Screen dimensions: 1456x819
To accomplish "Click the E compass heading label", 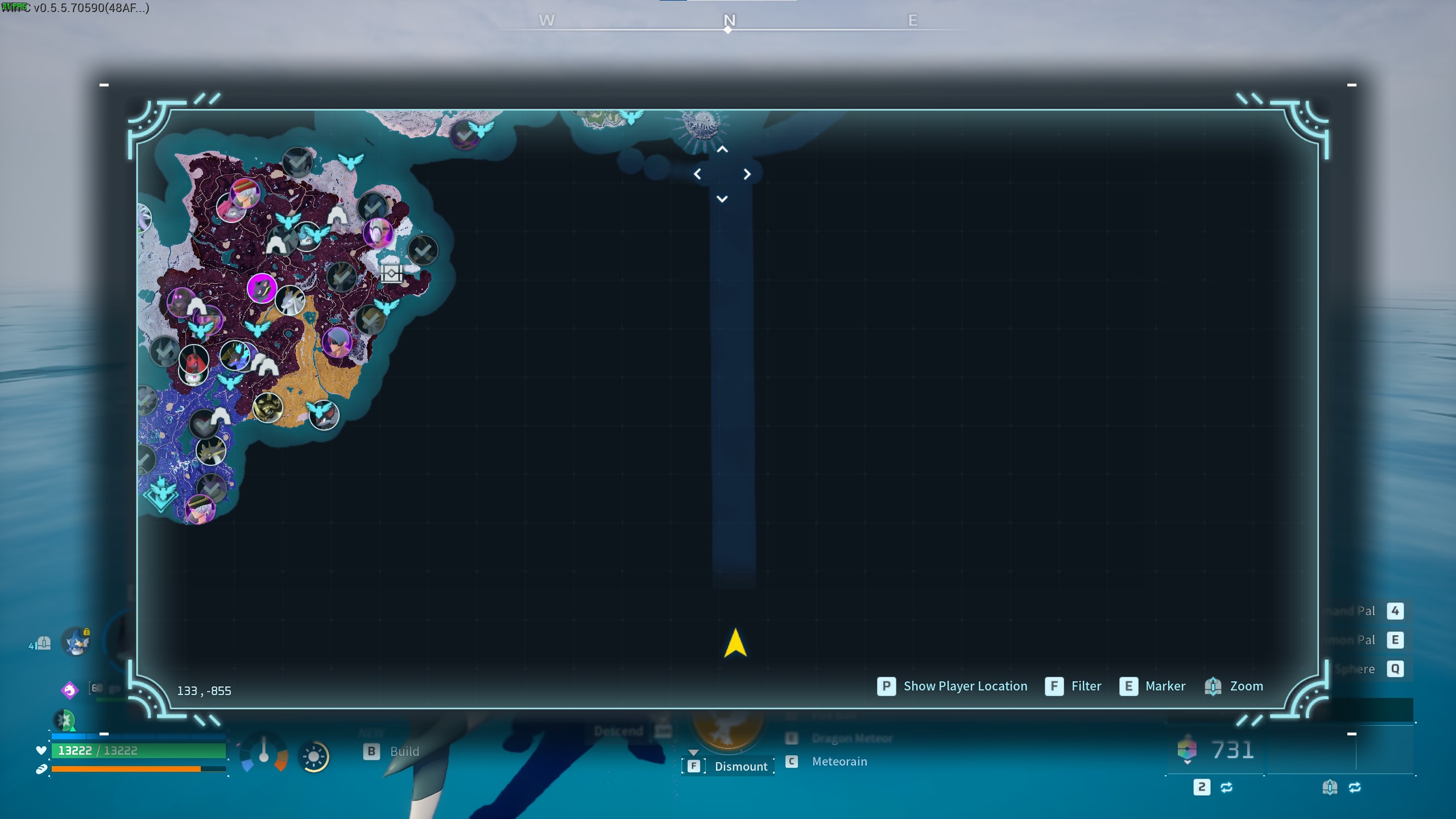I will [x=913, y=20].
